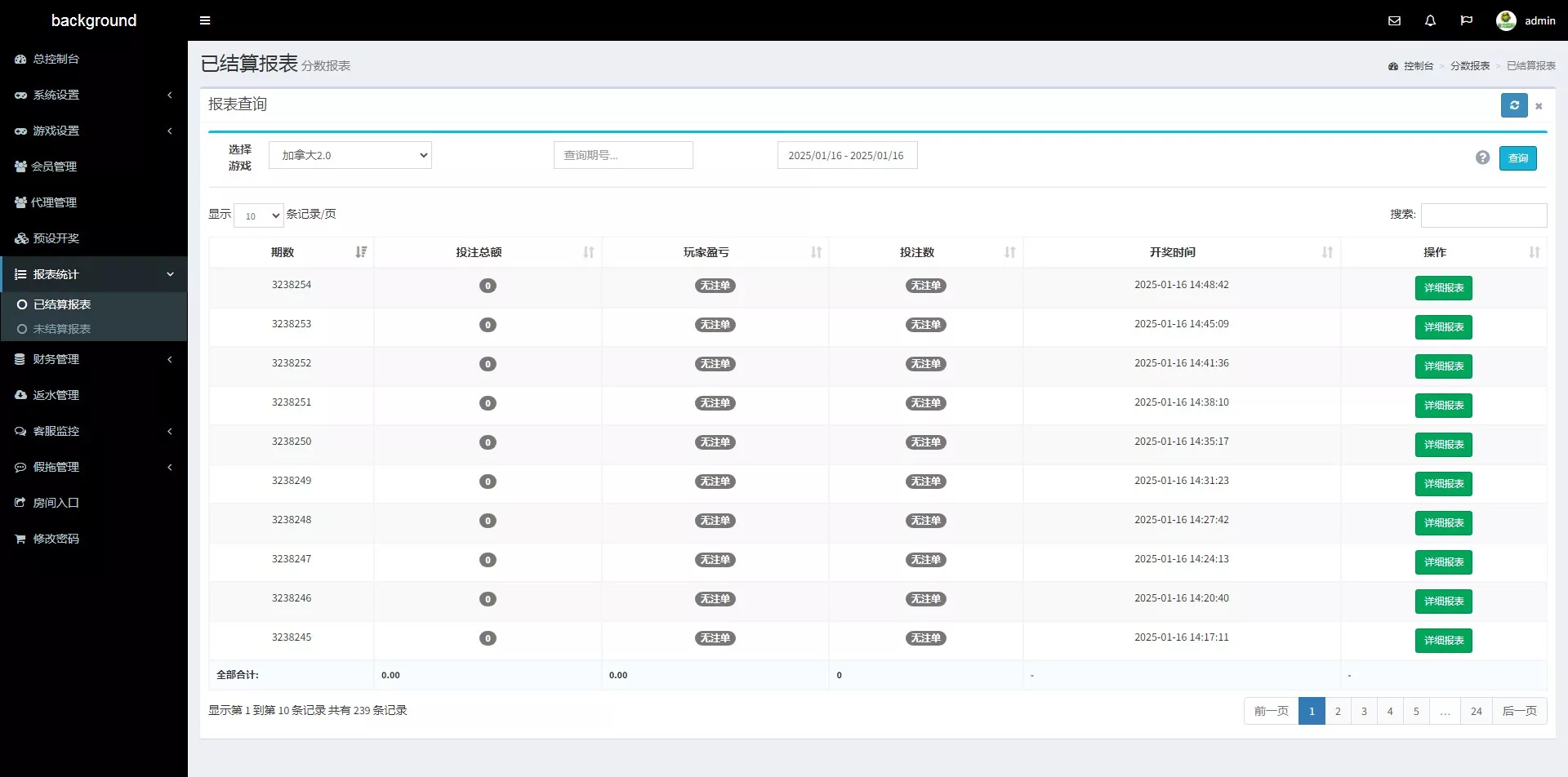This screenshot has height=777, width=1568.
Task: Open the records-per-page dropdown
Action: point(258,215)
